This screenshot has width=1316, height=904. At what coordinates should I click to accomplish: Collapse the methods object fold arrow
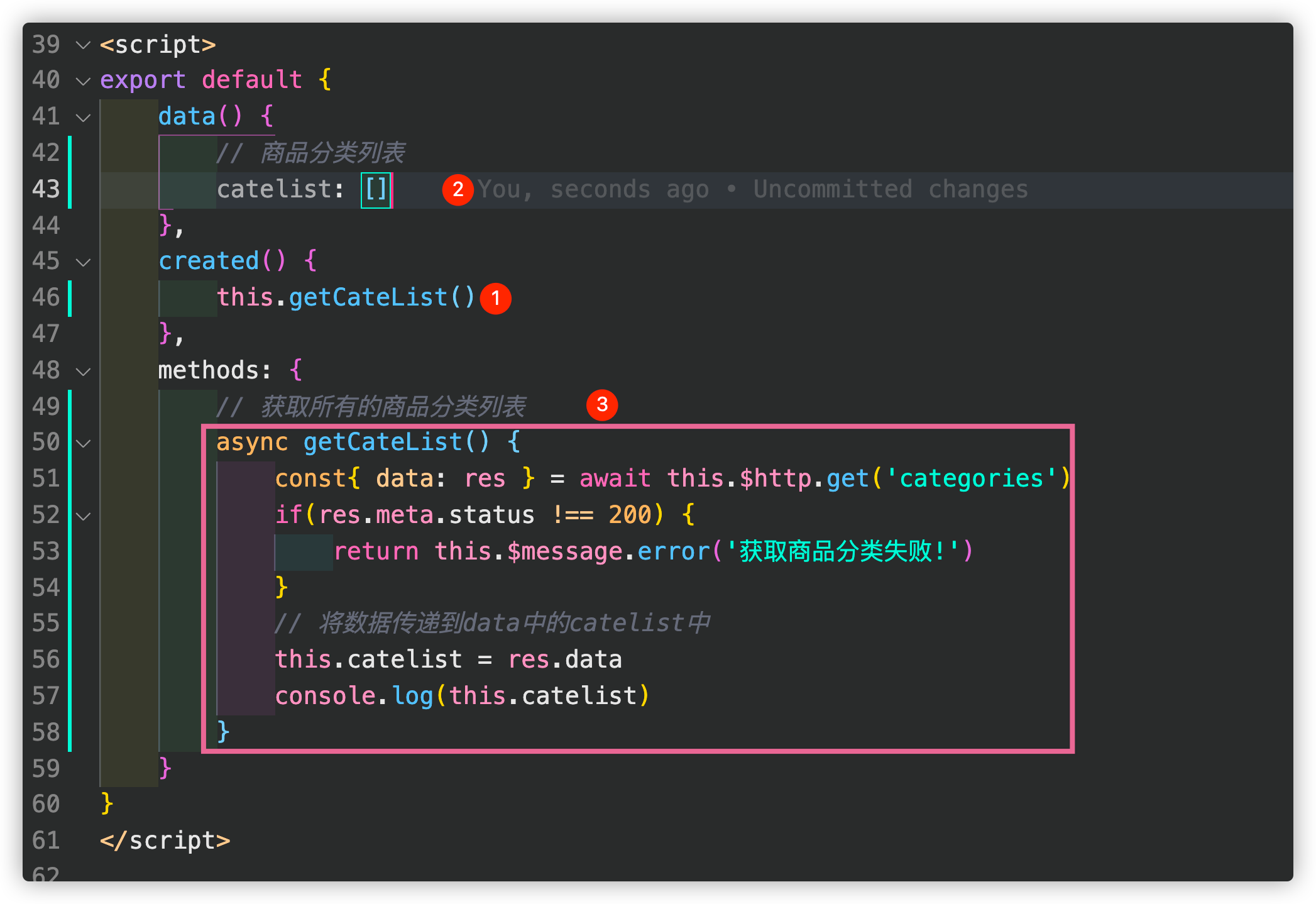tap(83, 372)
